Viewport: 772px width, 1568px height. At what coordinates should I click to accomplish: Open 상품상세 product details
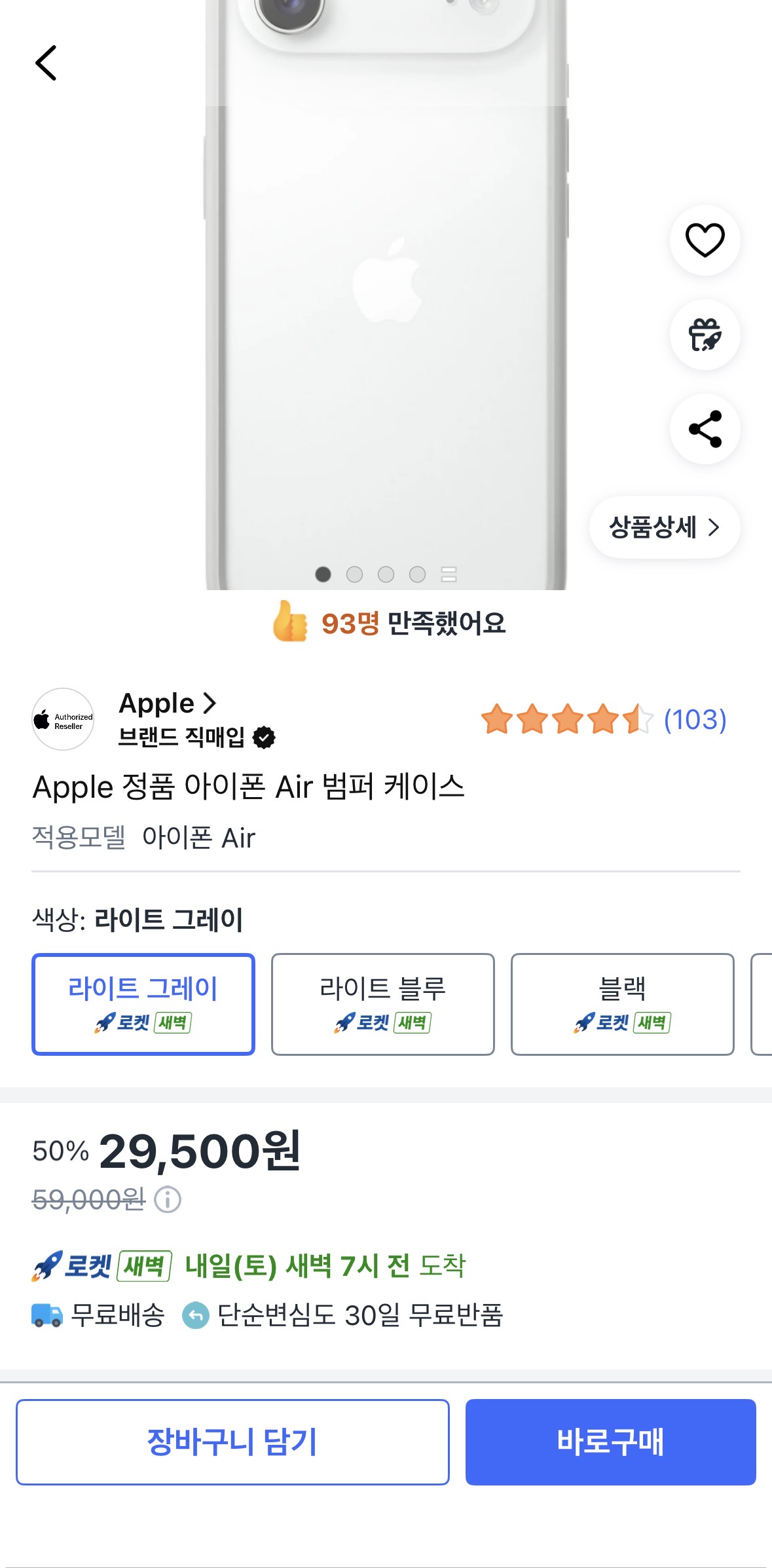click(664, 527)
